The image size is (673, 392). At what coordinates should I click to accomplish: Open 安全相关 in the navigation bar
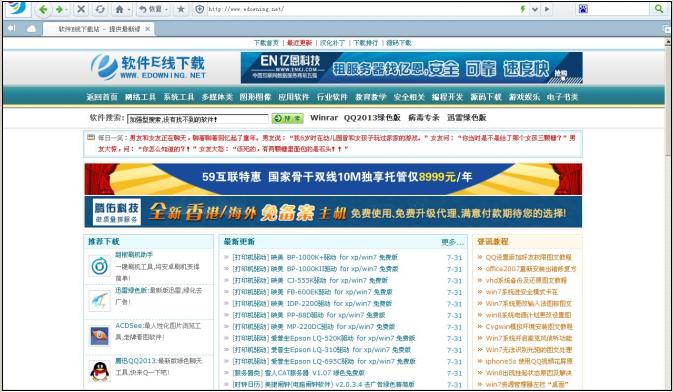pyautogui.click(x=409, y=97)
